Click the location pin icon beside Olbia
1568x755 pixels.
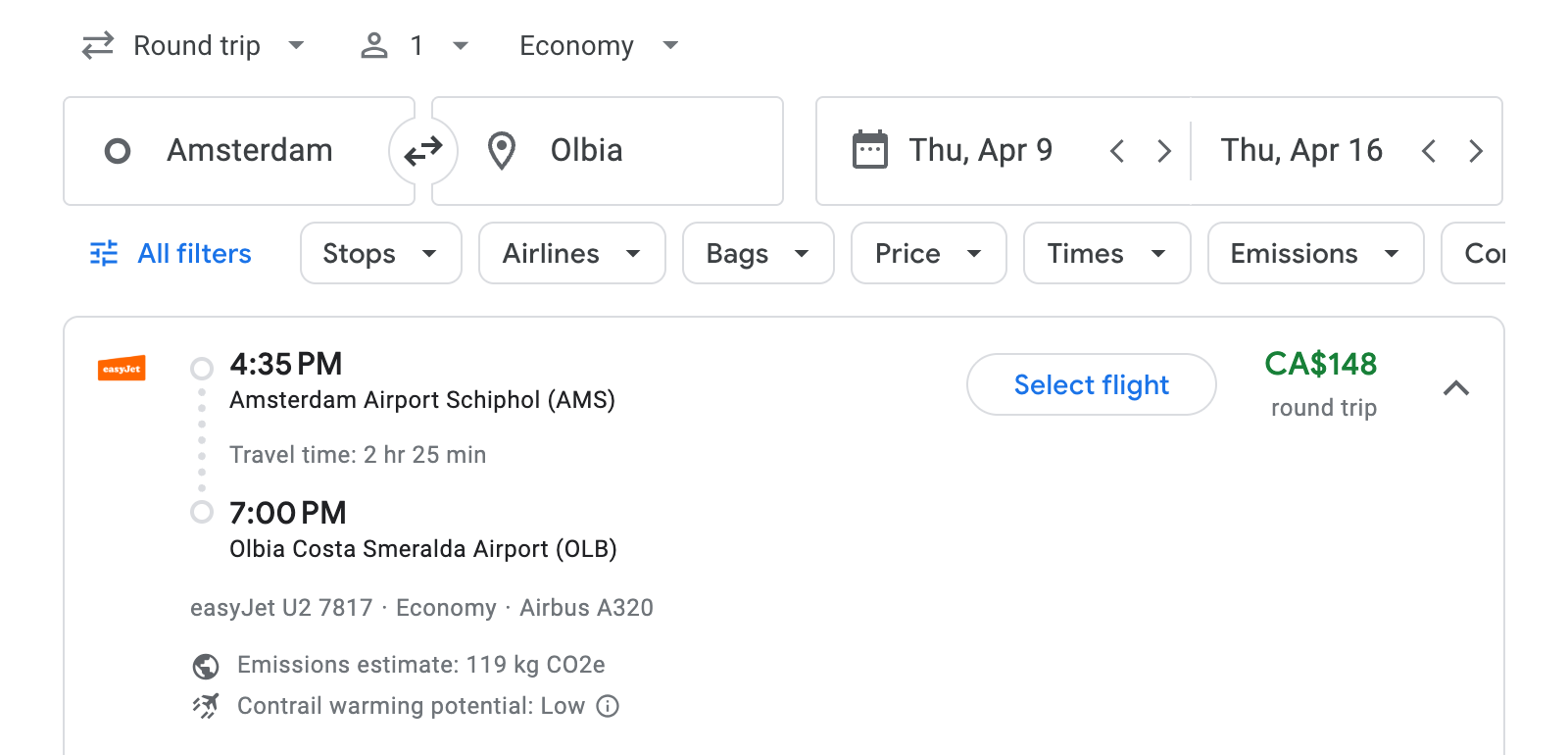click(502, 150)
